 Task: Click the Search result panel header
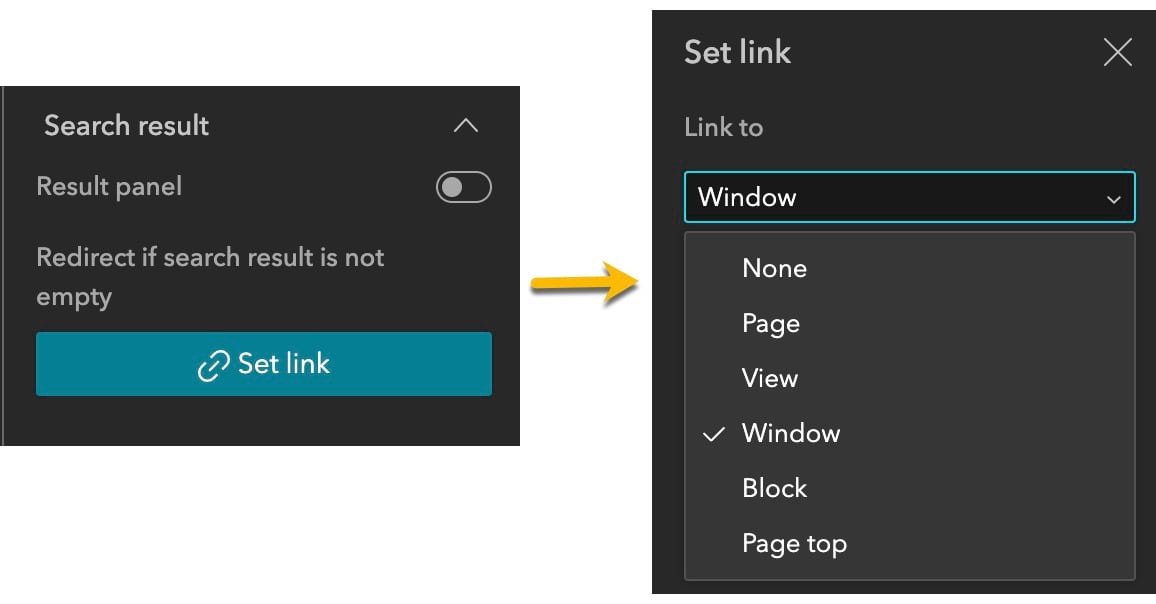126,125
